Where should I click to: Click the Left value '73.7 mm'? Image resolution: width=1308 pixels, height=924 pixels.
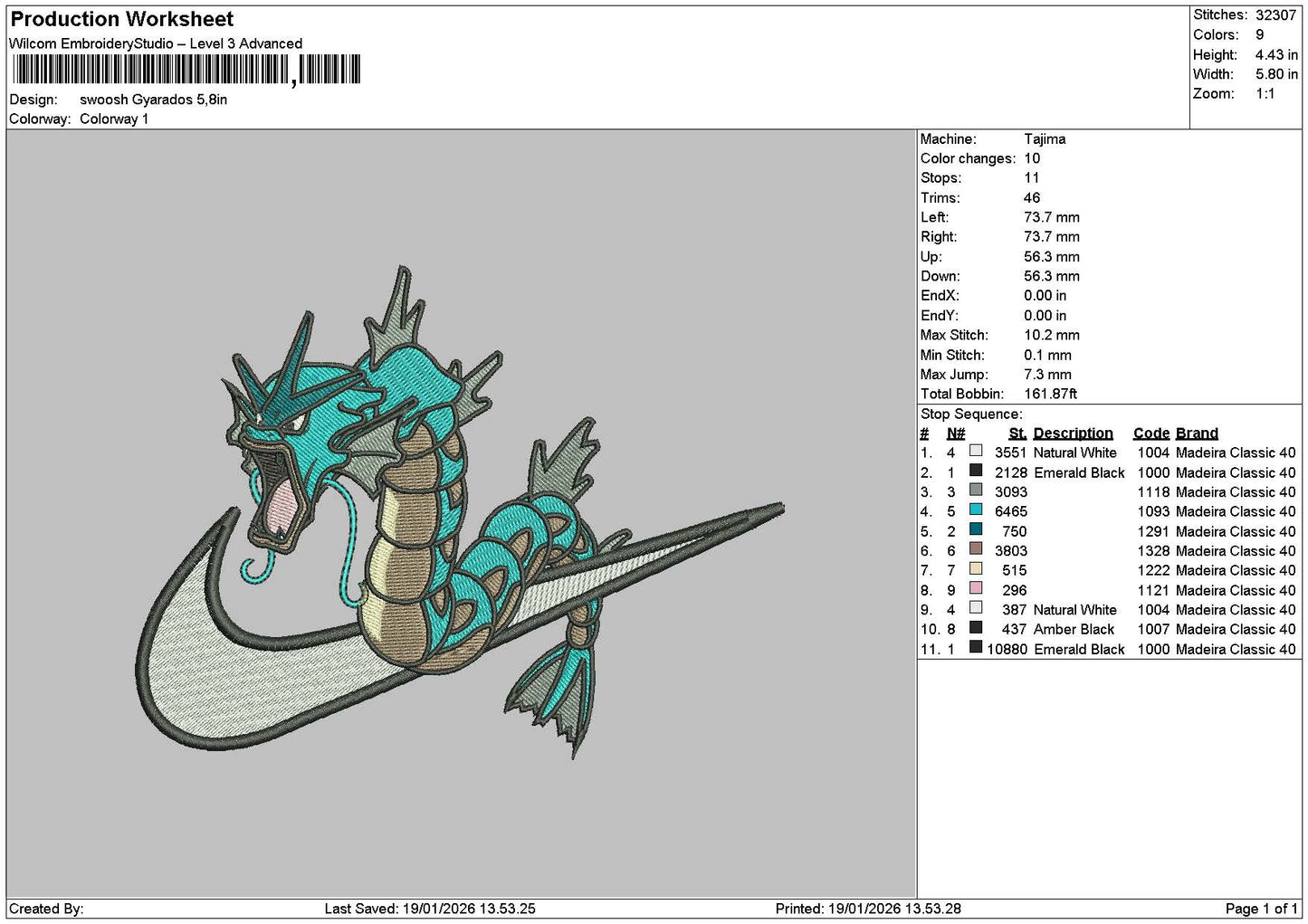(x=1052, y=217)
